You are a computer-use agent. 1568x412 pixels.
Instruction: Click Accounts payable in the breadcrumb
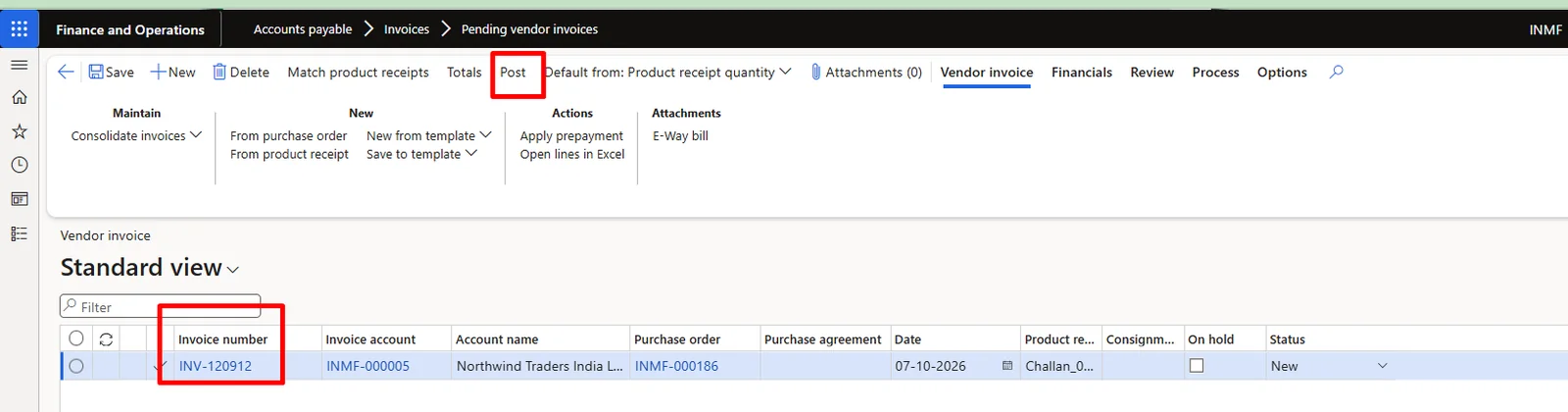click(303, 29)
